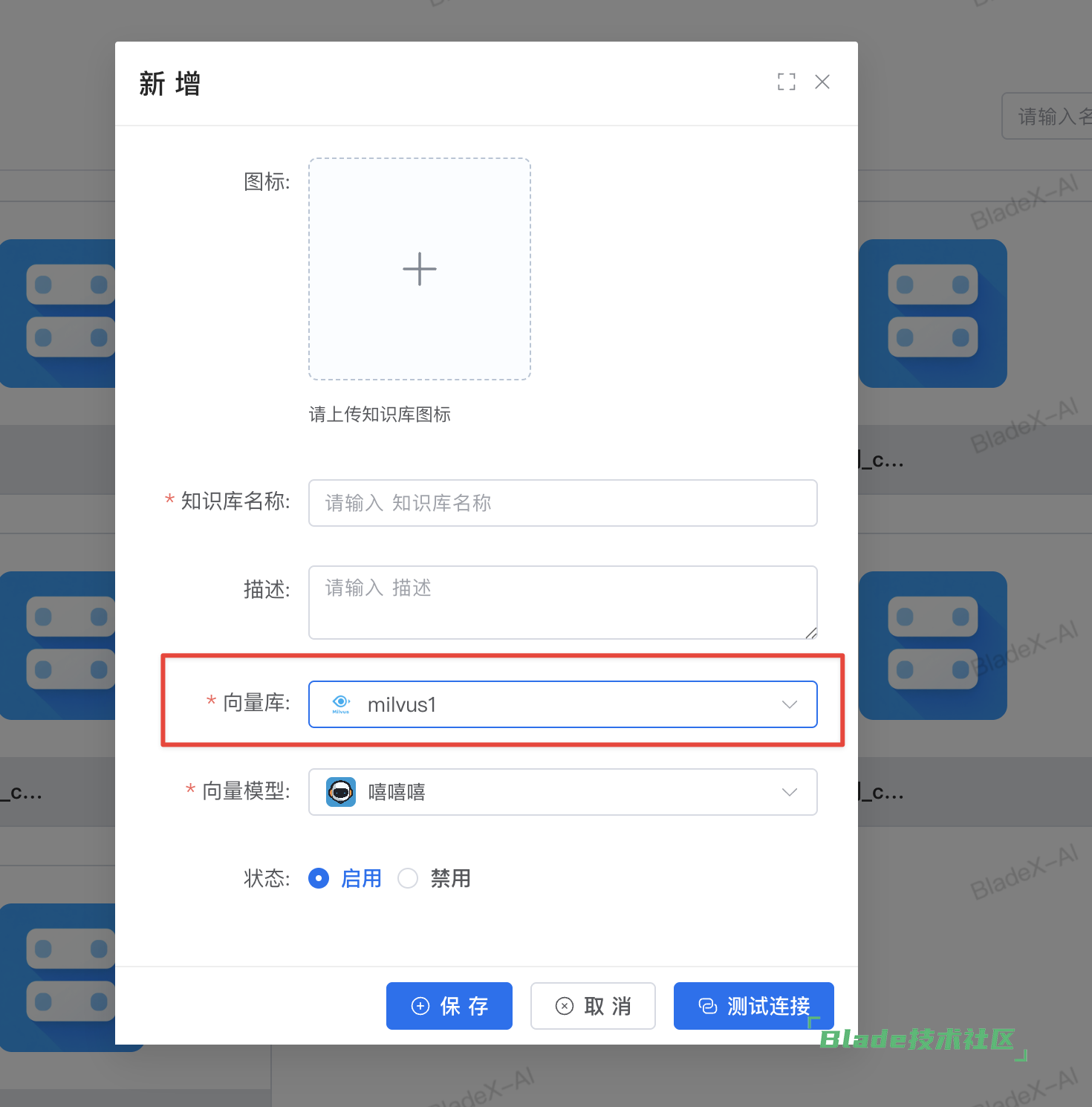The width and height of the screenshot is (1092, 1107).
Task: Click the 取消 button
Action: (593, 1006)
